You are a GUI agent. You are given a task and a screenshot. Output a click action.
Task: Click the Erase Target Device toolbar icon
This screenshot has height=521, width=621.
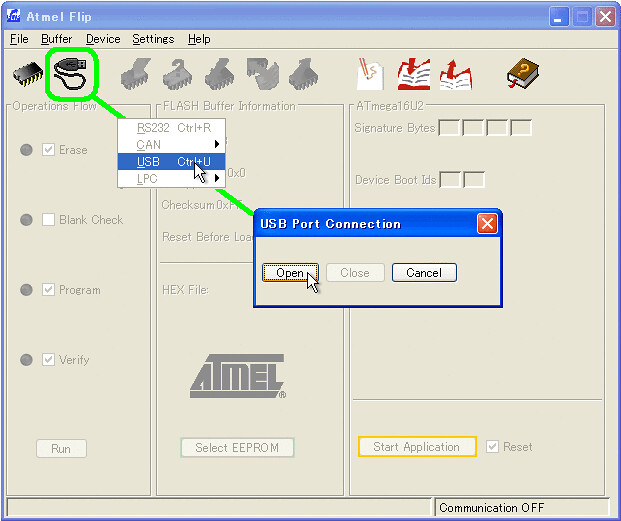(136, 73)
